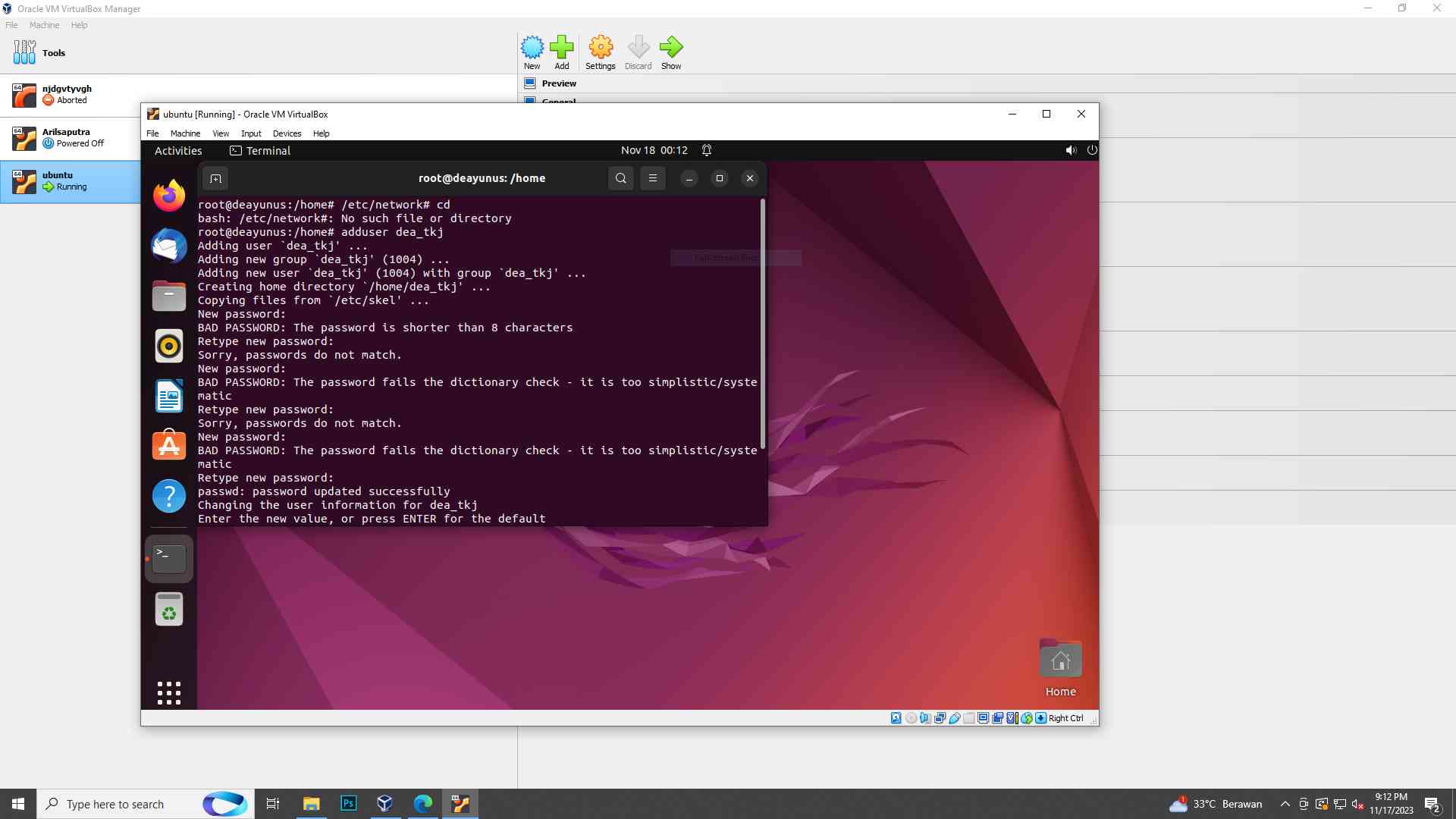The height and width of the screenshot is (819, 1456).
Task: Click Activities in Ubuntu top bar
Action: [178, 150]
